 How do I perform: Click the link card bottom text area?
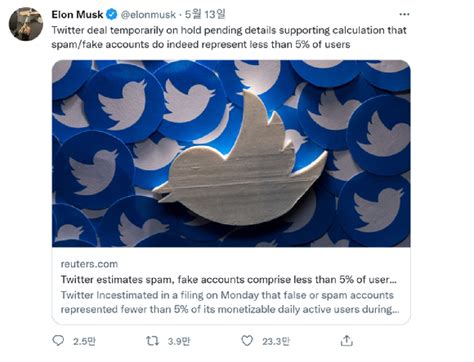(x=231, y=286)
